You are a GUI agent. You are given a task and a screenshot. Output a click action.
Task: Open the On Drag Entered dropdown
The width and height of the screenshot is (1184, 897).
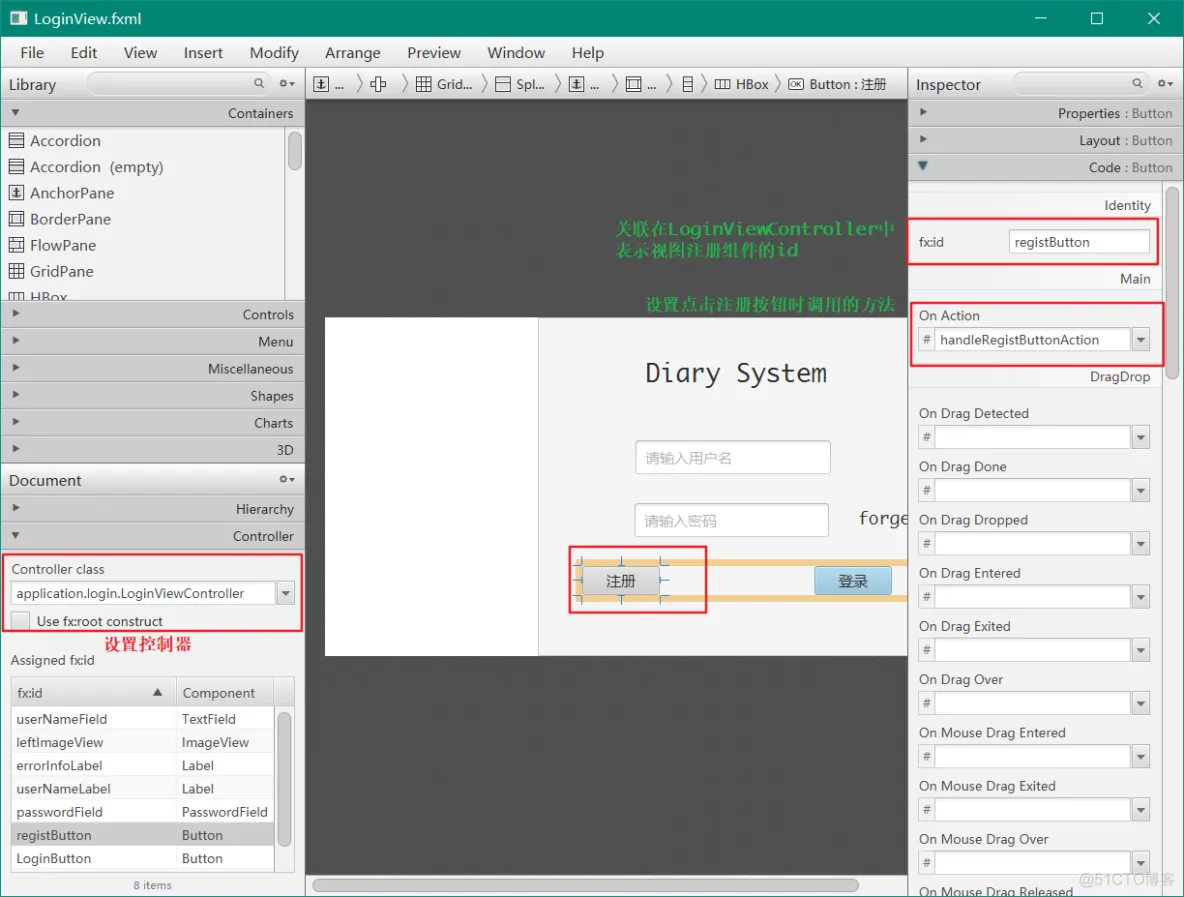click(x=1140, y=597)
